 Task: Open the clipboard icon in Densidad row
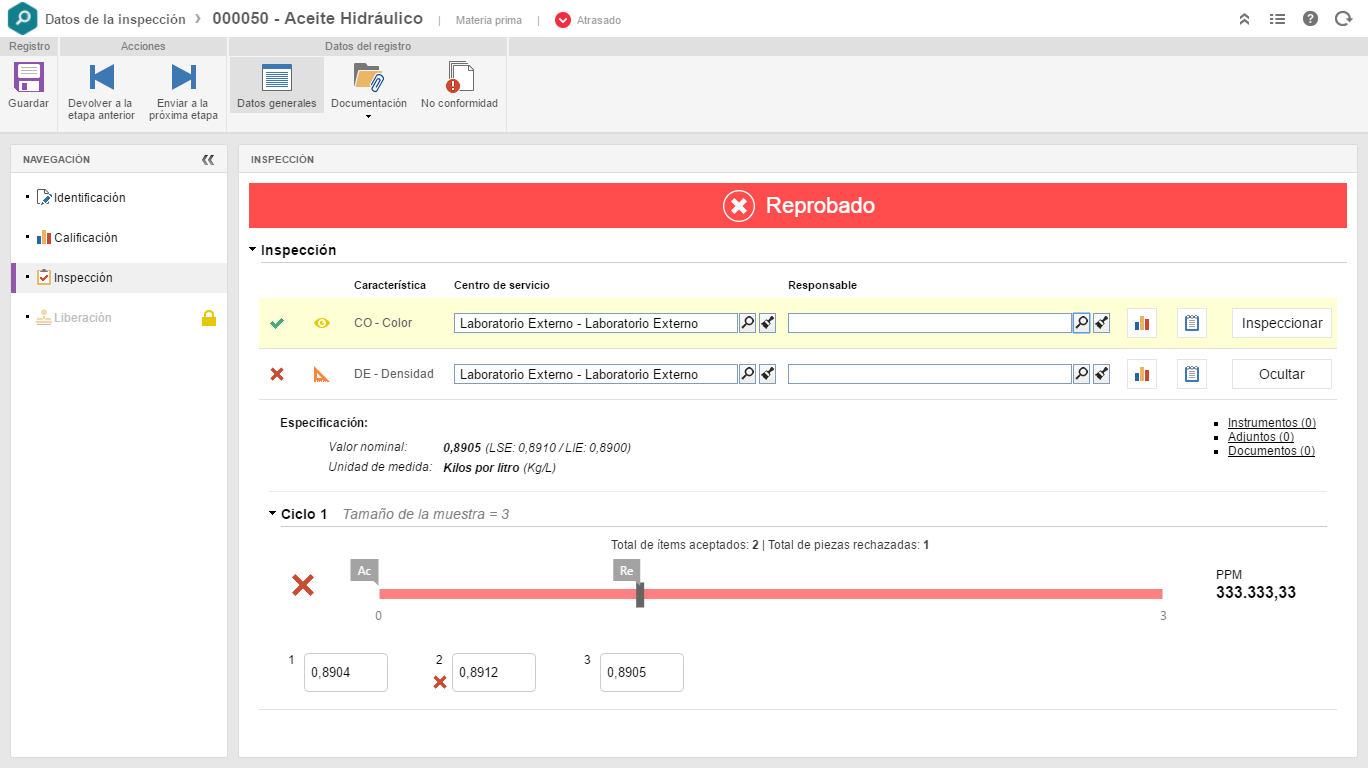click(x=1191, y=374)
